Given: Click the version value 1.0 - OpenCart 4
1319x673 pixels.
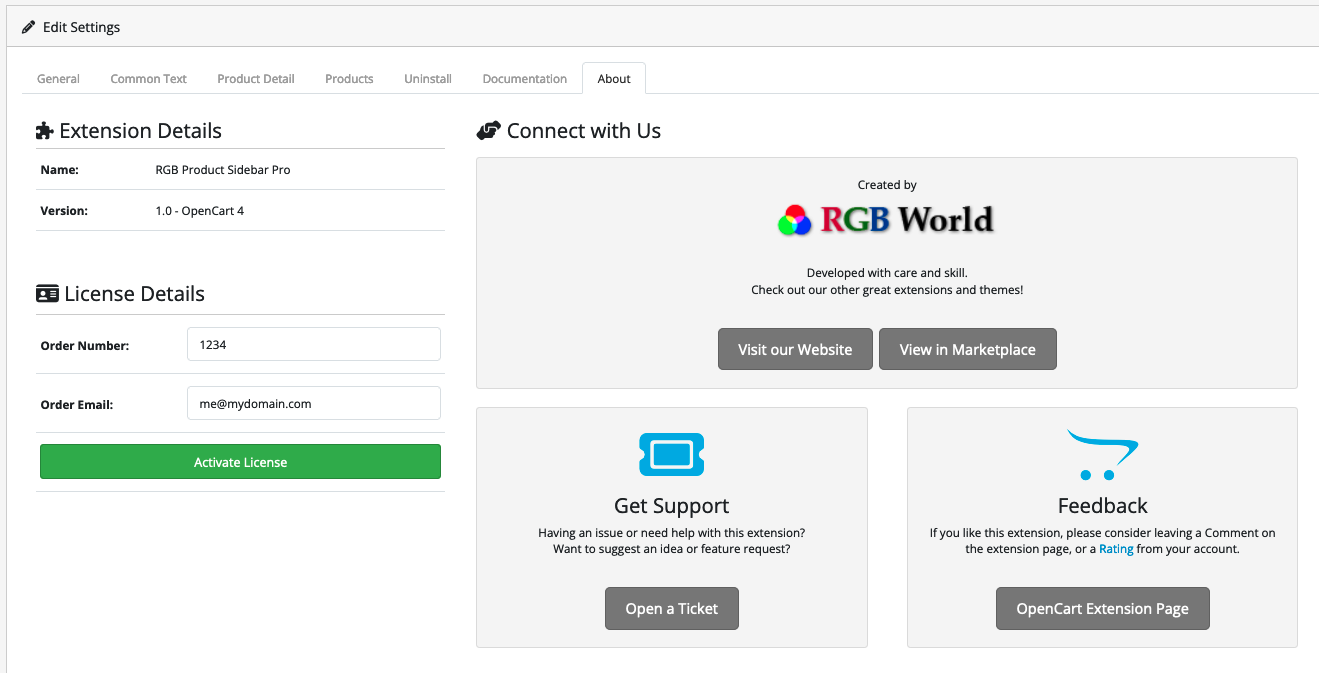Looking at the screenshot, I should (x=200, y=211).
